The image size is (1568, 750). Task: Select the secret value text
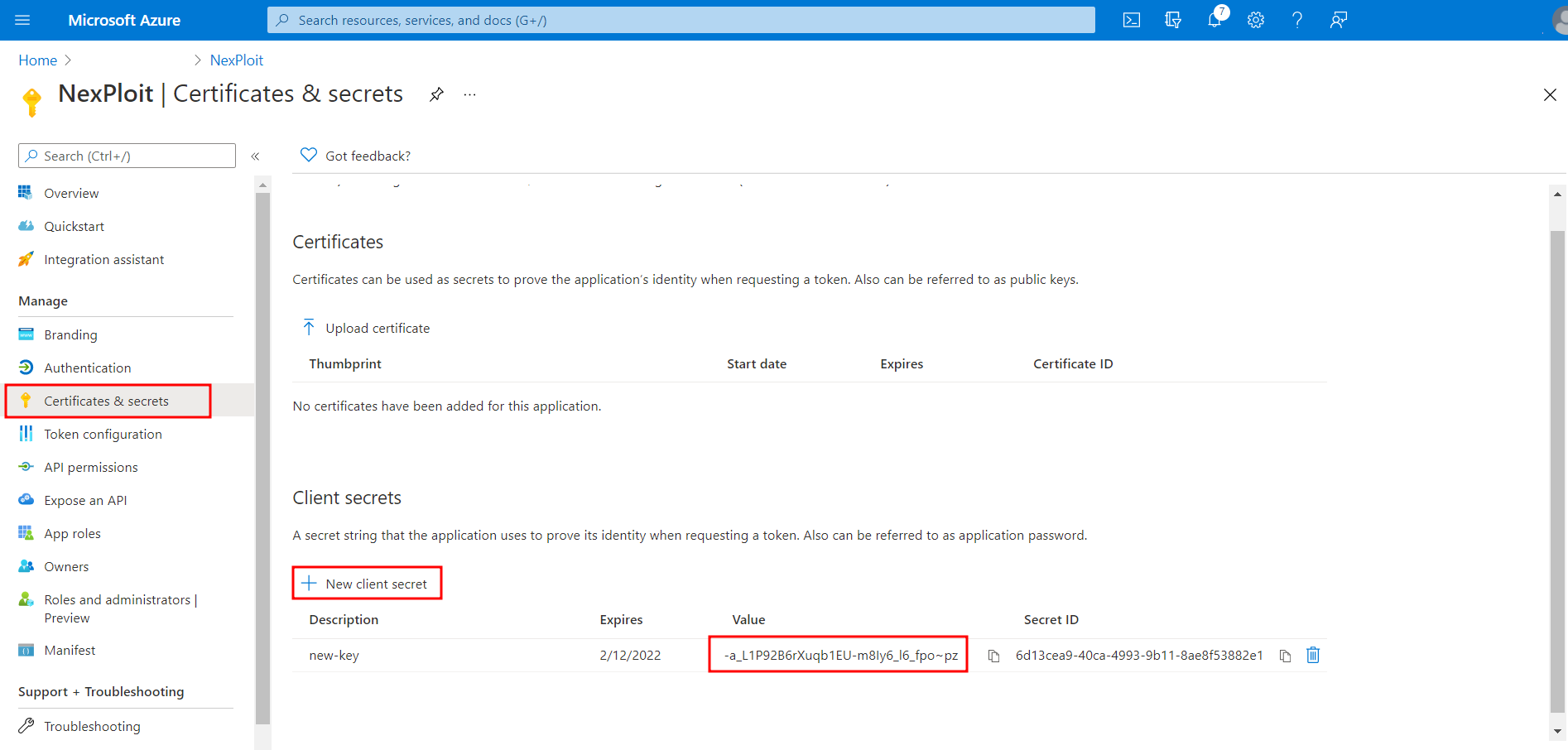pos(841,655)
